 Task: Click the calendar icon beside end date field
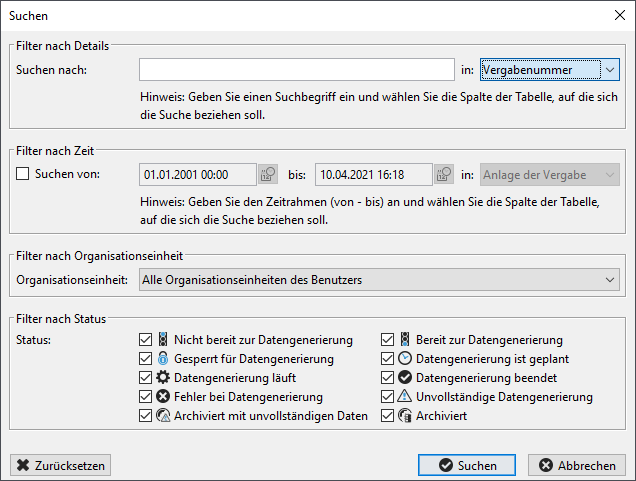(x=444, y=174)
